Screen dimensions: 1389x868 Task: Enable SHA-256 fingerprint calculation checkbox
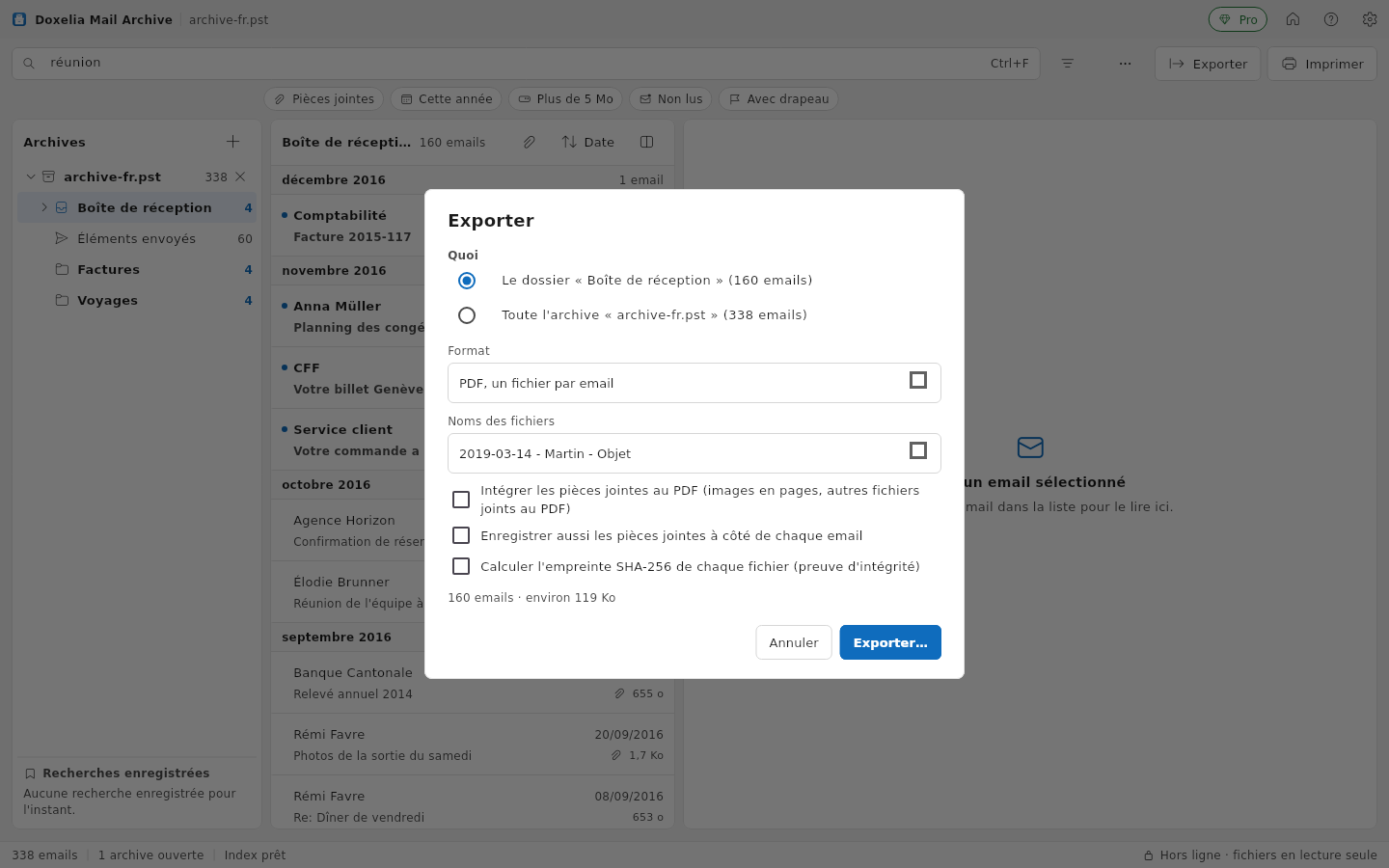coord(461,566)
